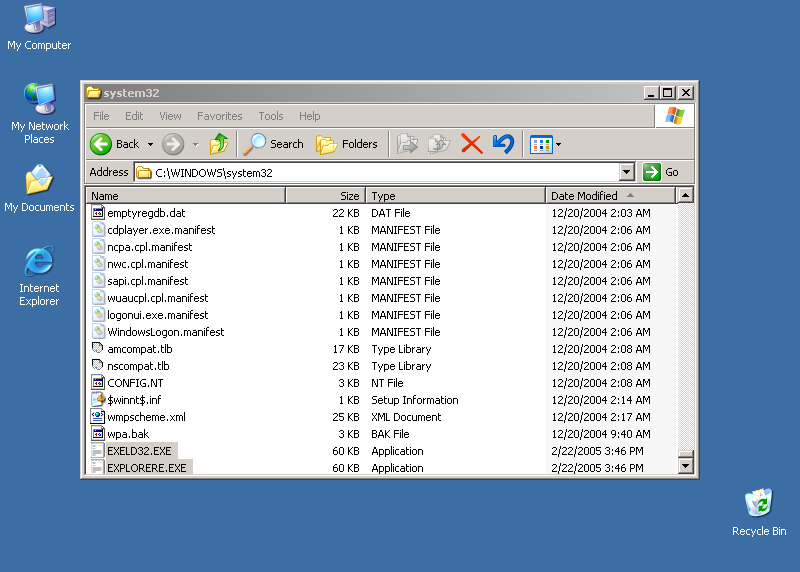This screenshot has height=572, width=800.
Task: Open the View menu
Action: click(x=170, y=116)
